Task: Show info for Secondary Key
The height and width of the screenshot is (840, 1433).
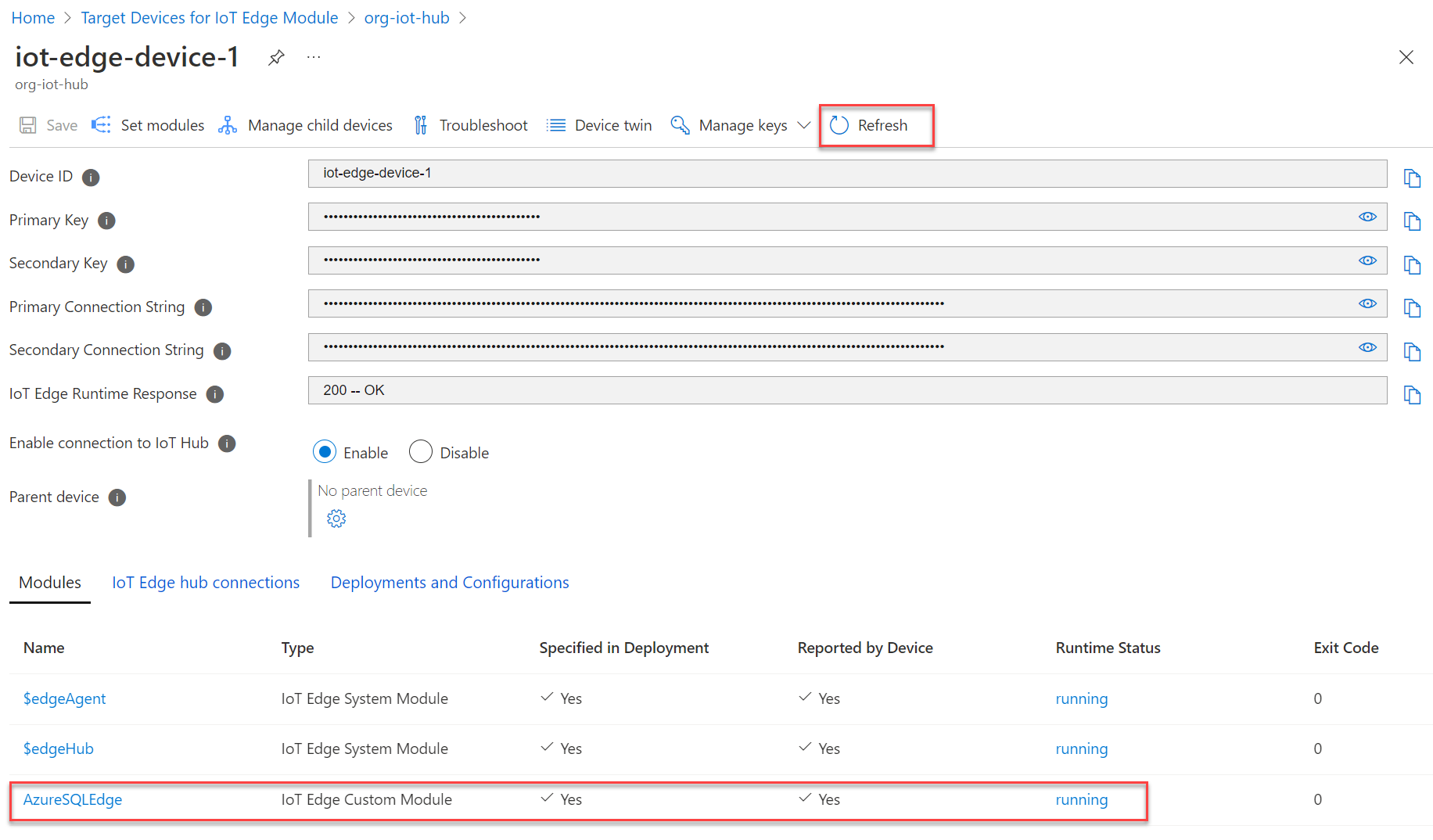Action: click(125, 264)
